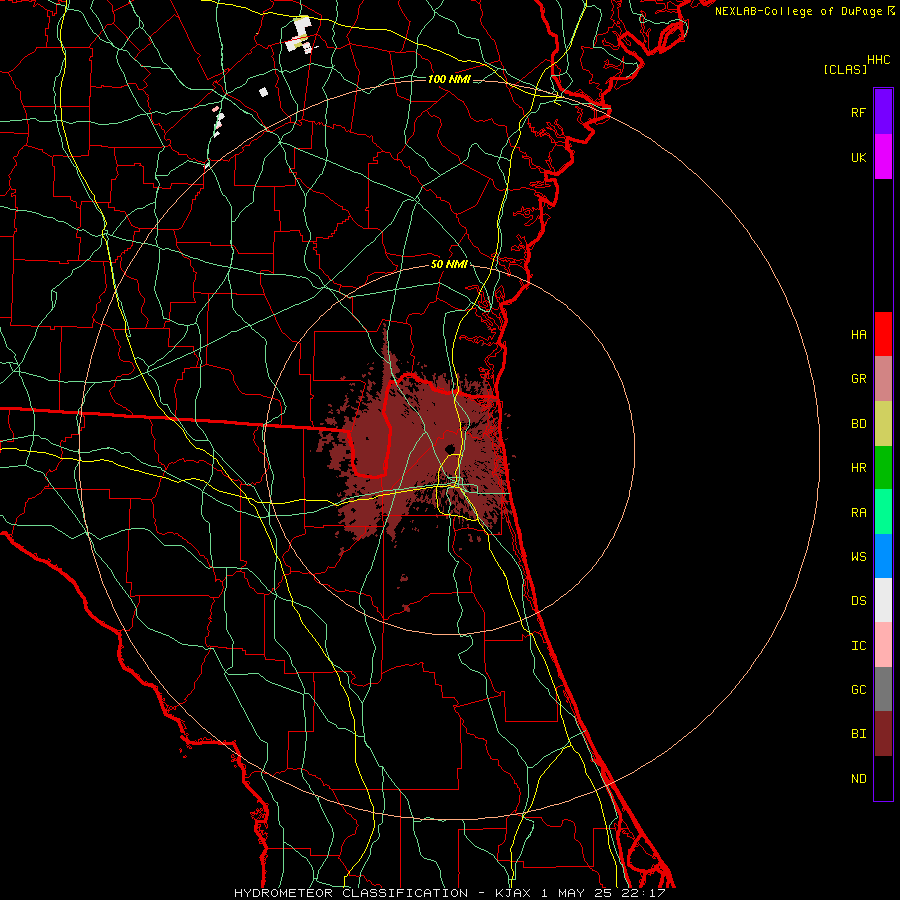900x900 pixels.
Task: Select the BD yellow legend swatch
Action: click(x=883, y=424)
